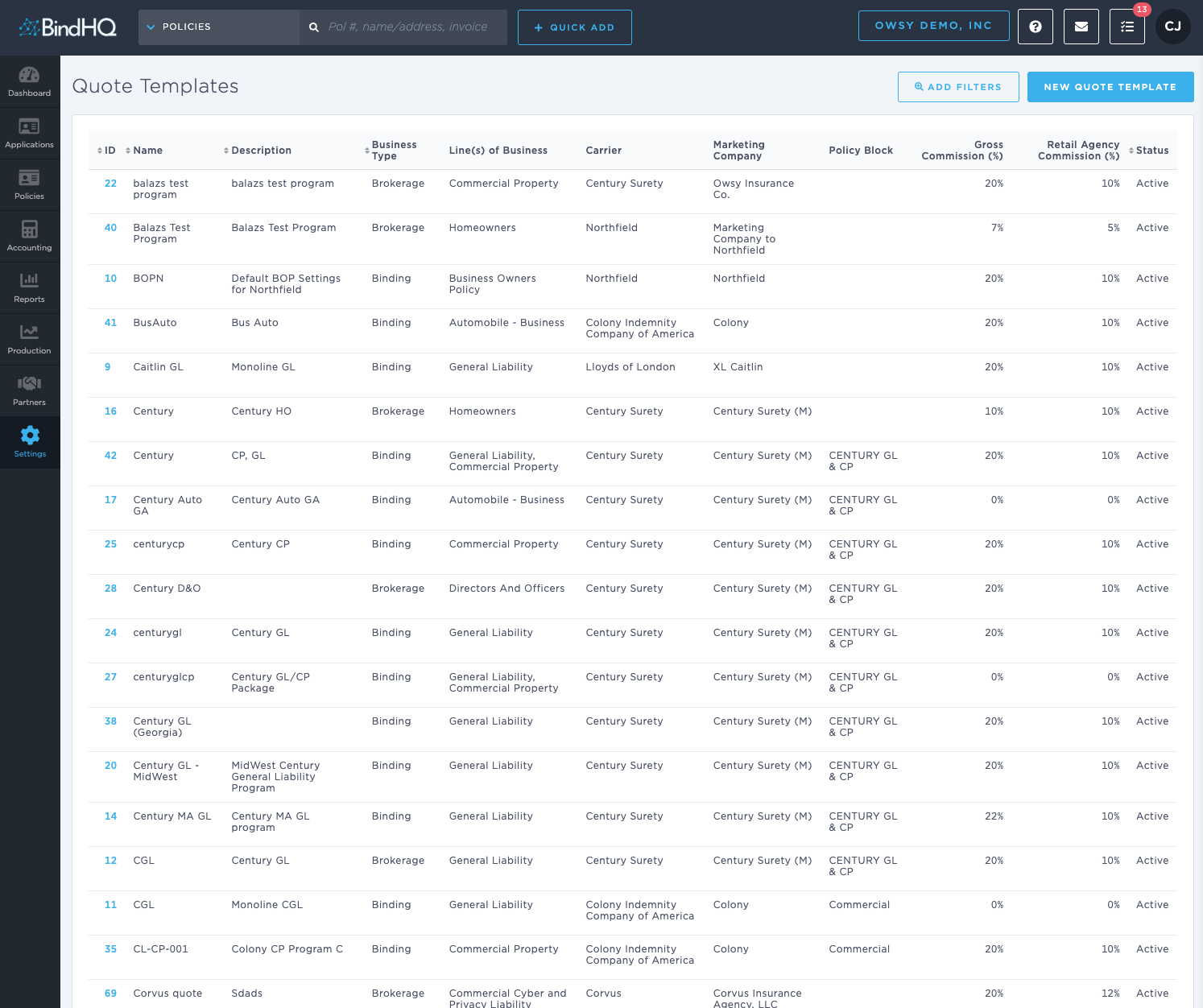Open quote template ID 12
The height and width of the screenshot is (1008, 1203).
tap(111, 861)
